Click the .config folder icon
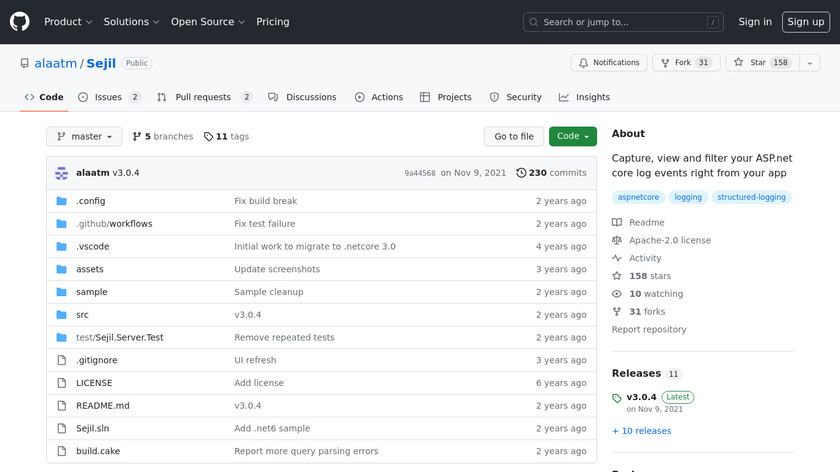The width and height of the screenshot is (840, 472). click(62, 201)
